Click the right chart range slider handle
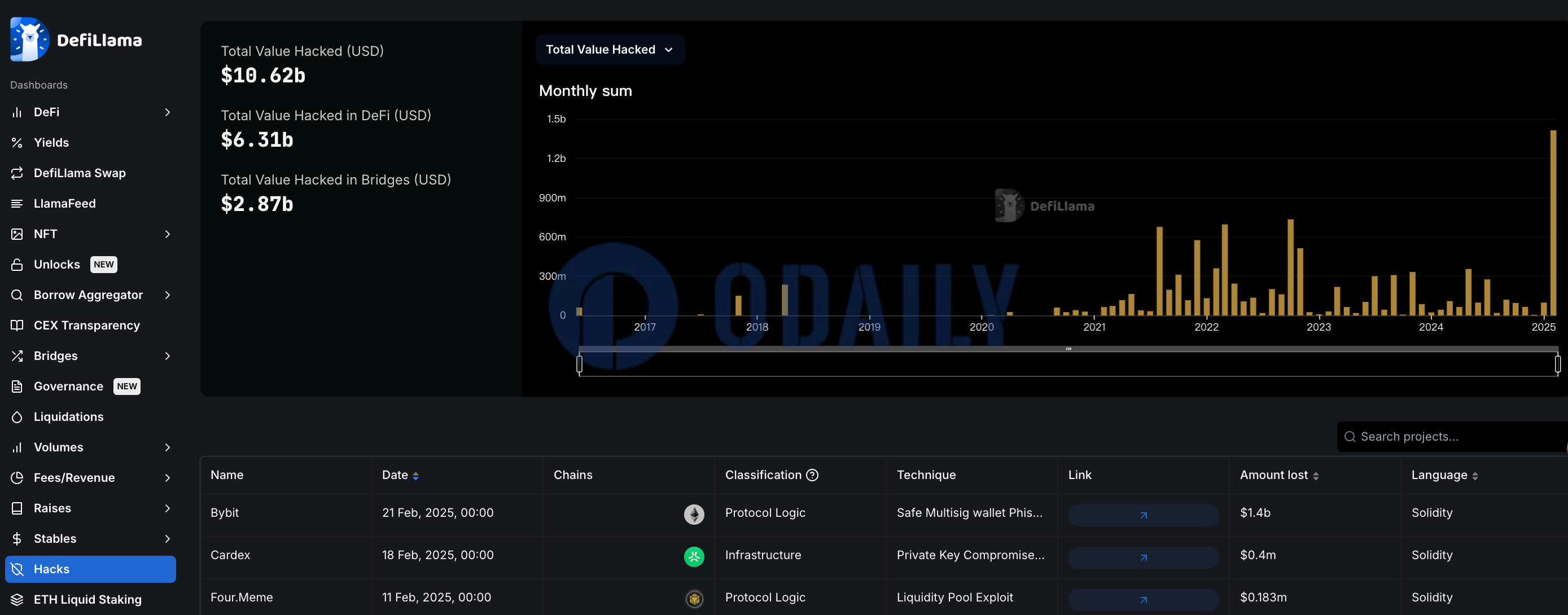Screen dimensions: 1568x615 pyautogui.click(x=1557, y=364)
